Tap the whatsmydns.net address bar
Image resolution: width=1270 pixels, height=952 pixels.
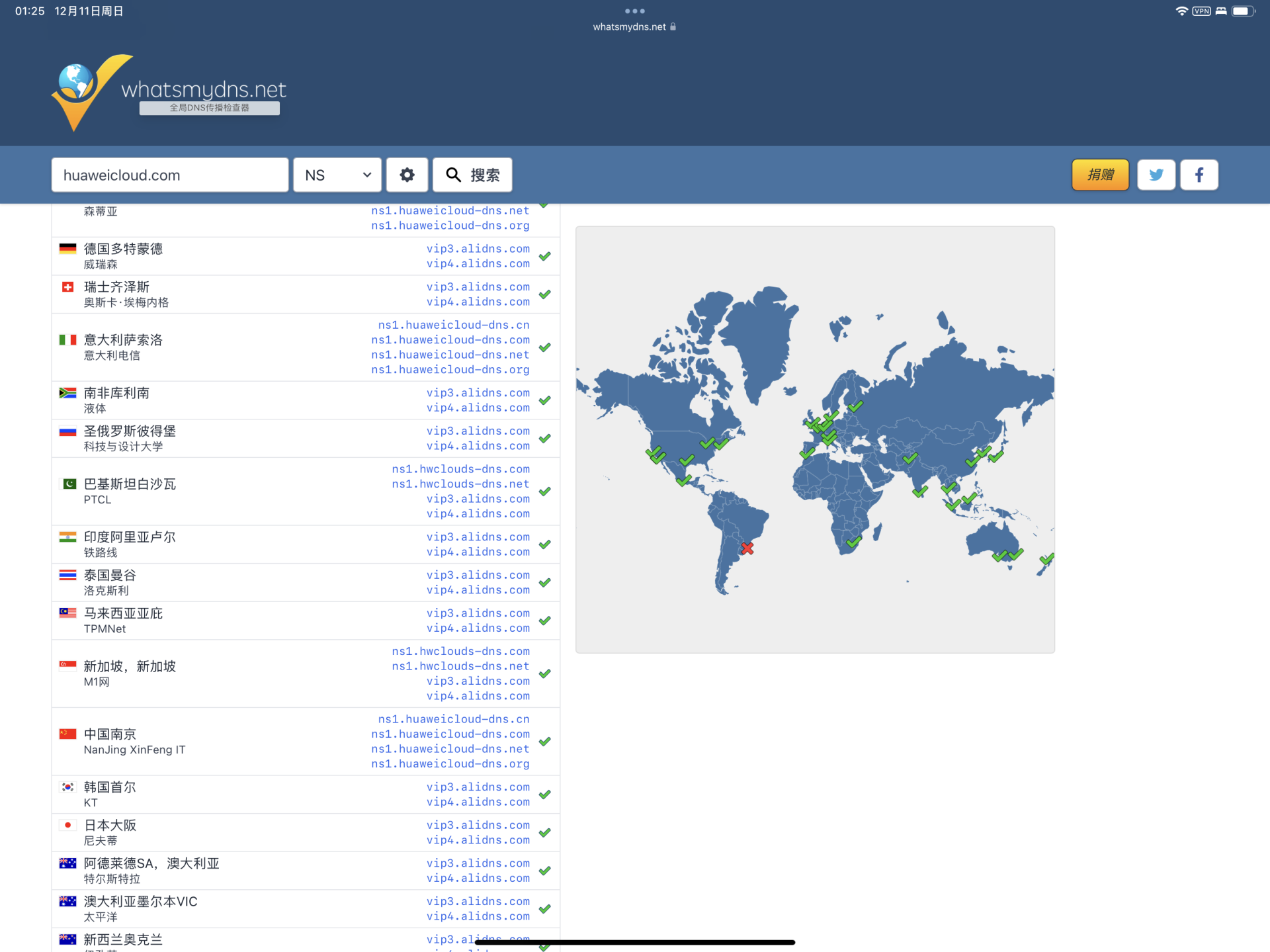coord(634,27)
